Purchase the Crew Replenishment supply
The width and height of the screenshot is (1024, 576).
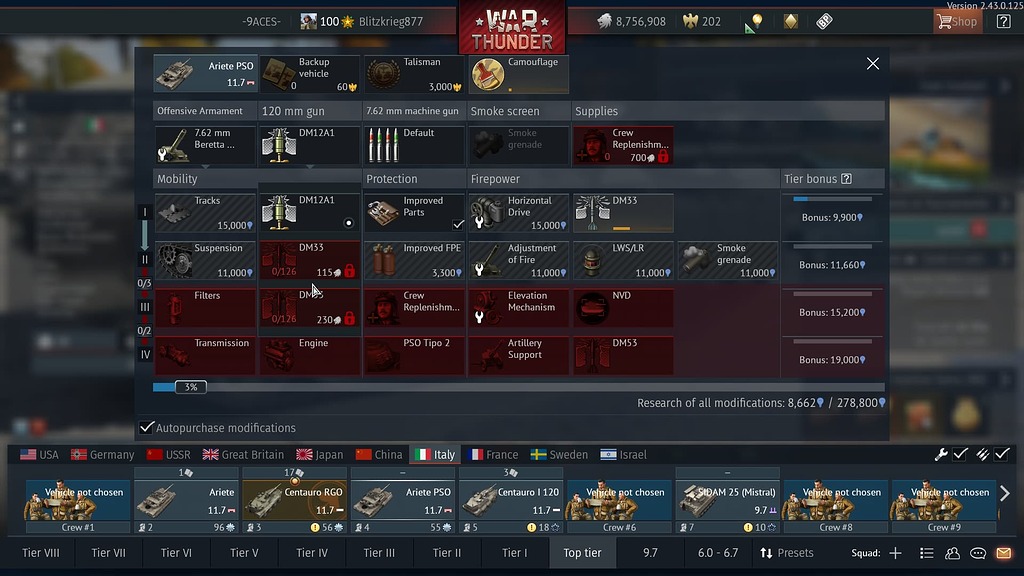623,145
